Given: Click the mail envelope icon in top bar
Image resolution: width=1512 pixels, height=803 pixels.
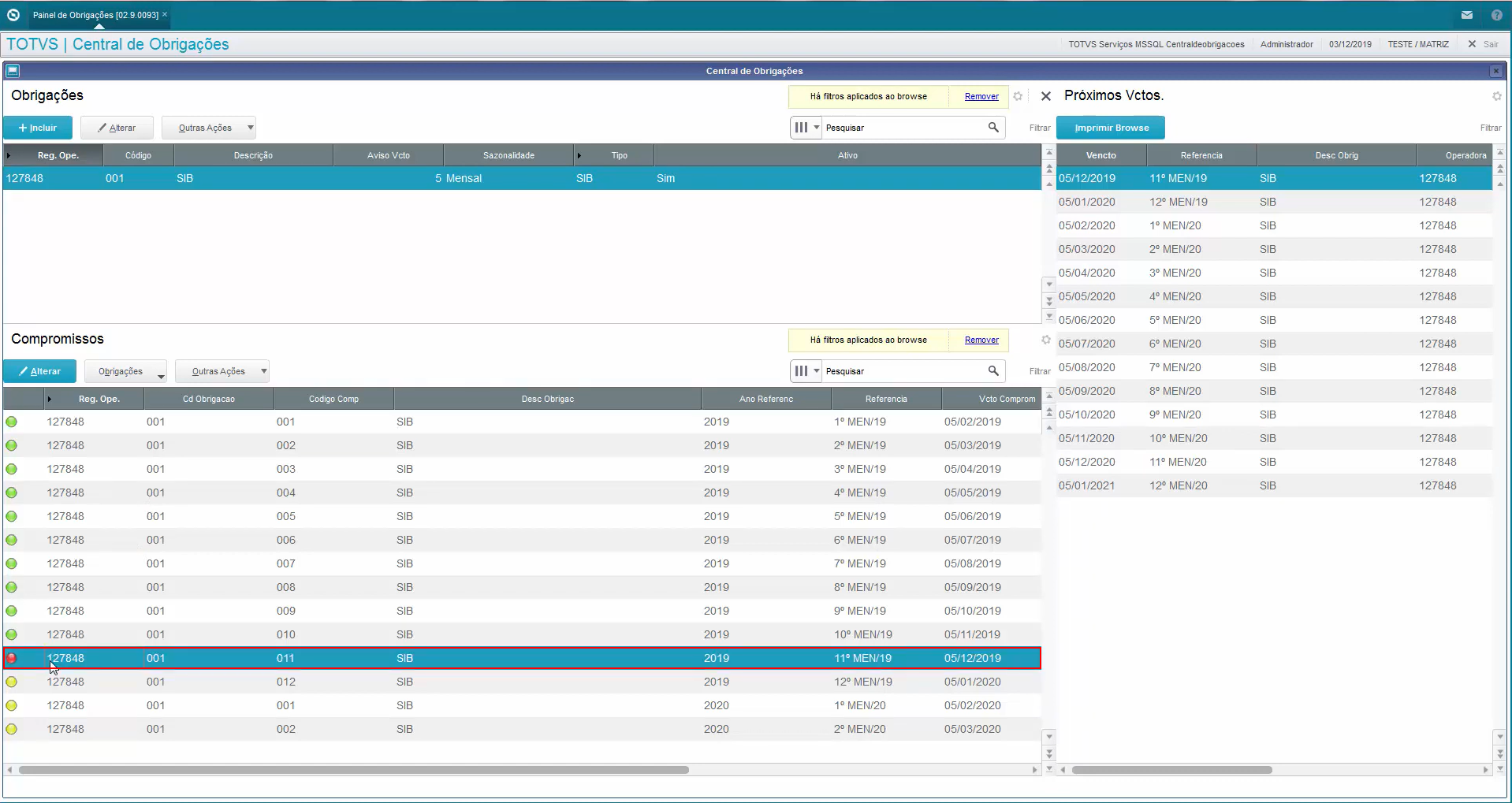Looking at the screenshot, I should pos(1466,15).
